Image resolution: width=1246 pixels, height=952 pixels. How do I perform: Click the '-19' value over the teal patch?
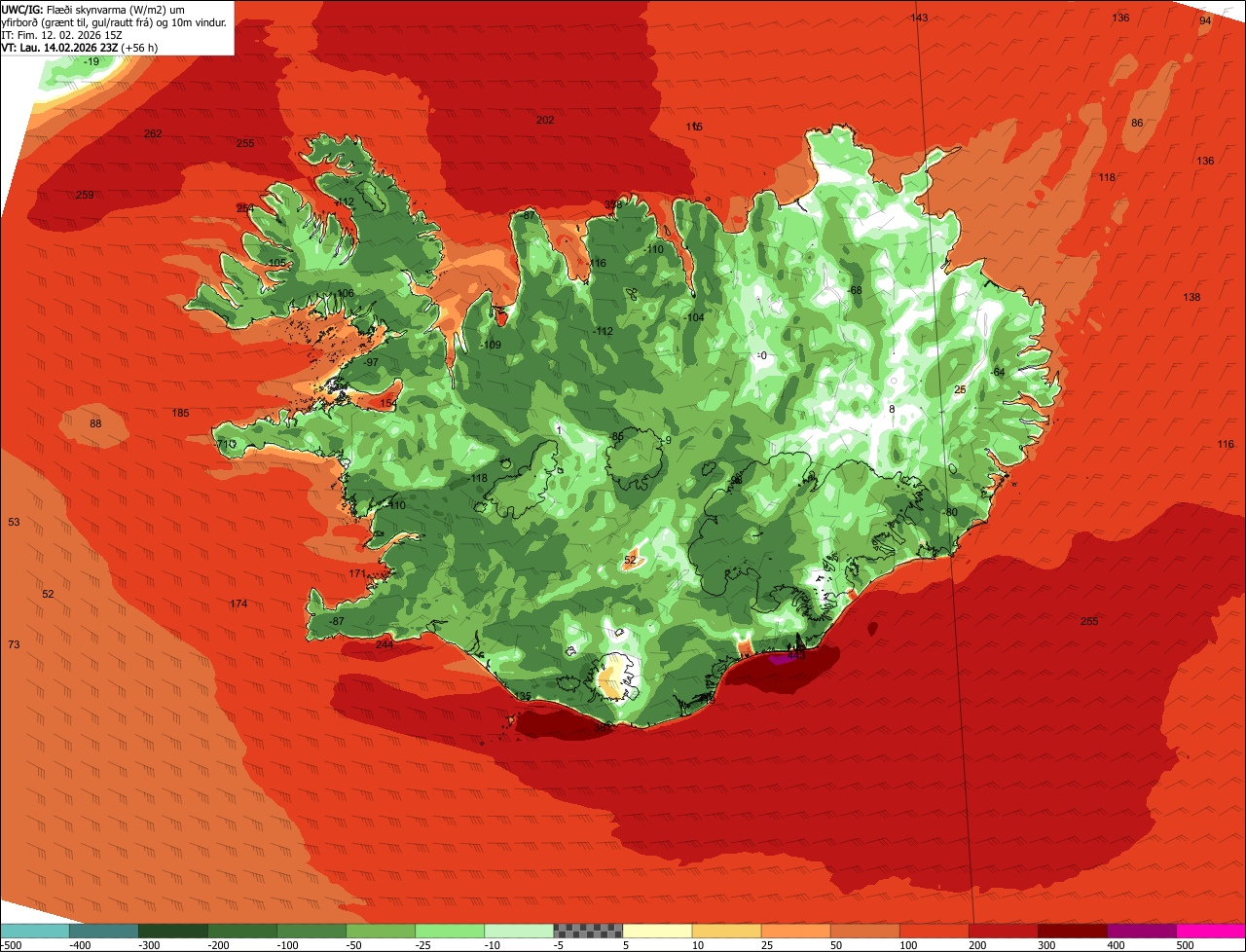pos(92,61)
